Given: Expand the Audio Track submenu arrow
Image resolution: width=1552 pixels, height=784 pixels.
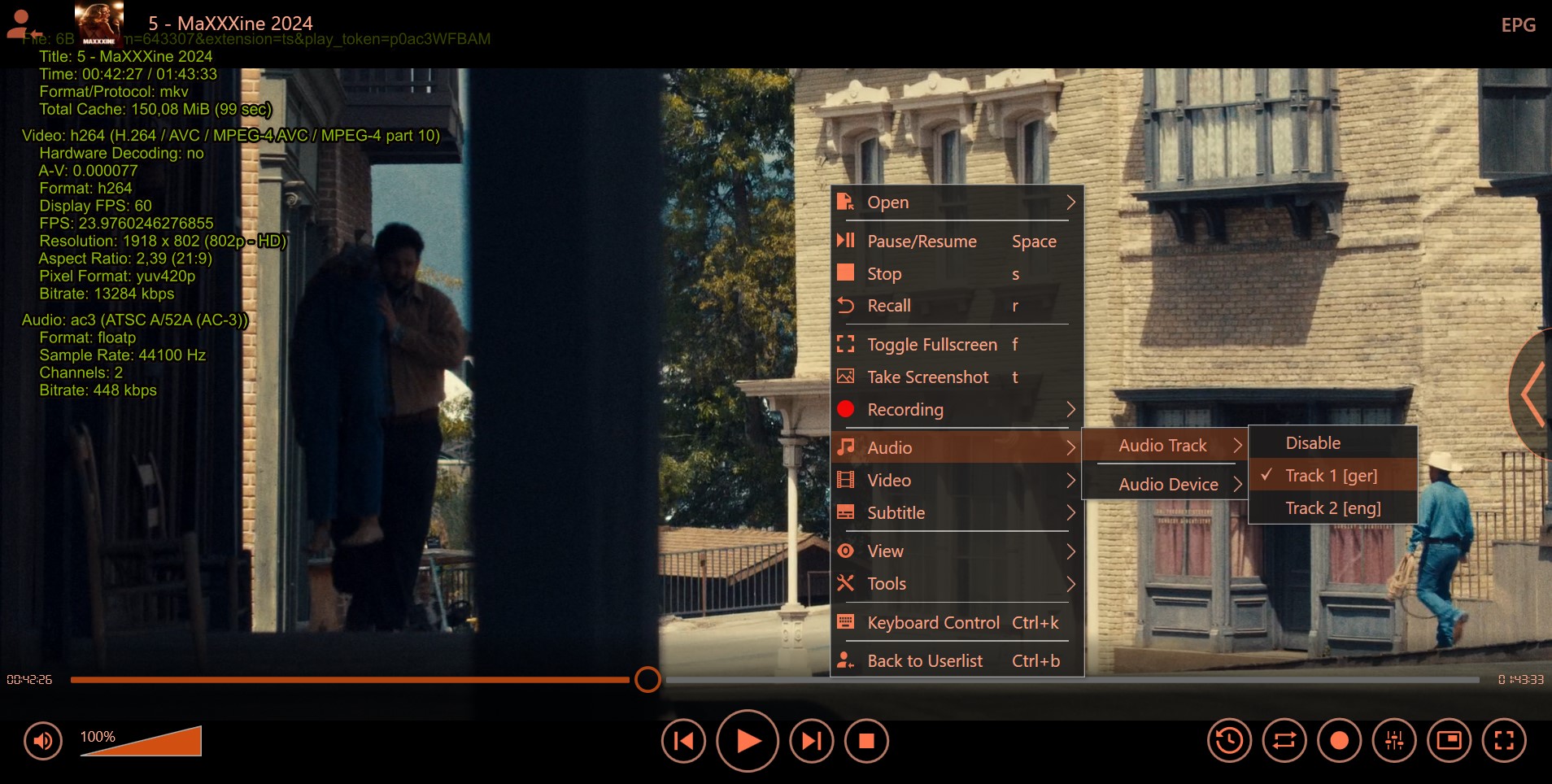Looking at the screenshot, I should coord(1237,445).
